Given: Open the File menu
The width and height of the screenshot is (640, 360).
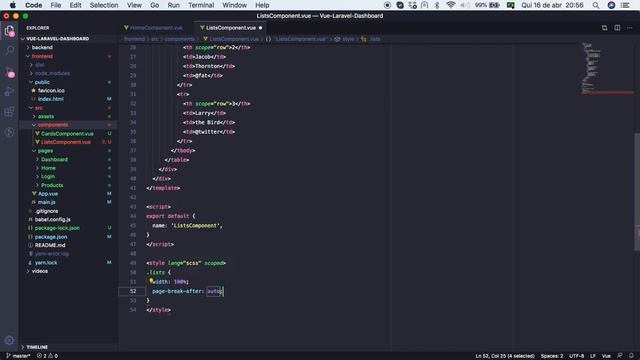Looking at the screenshot, I should [x=56, y=5].
